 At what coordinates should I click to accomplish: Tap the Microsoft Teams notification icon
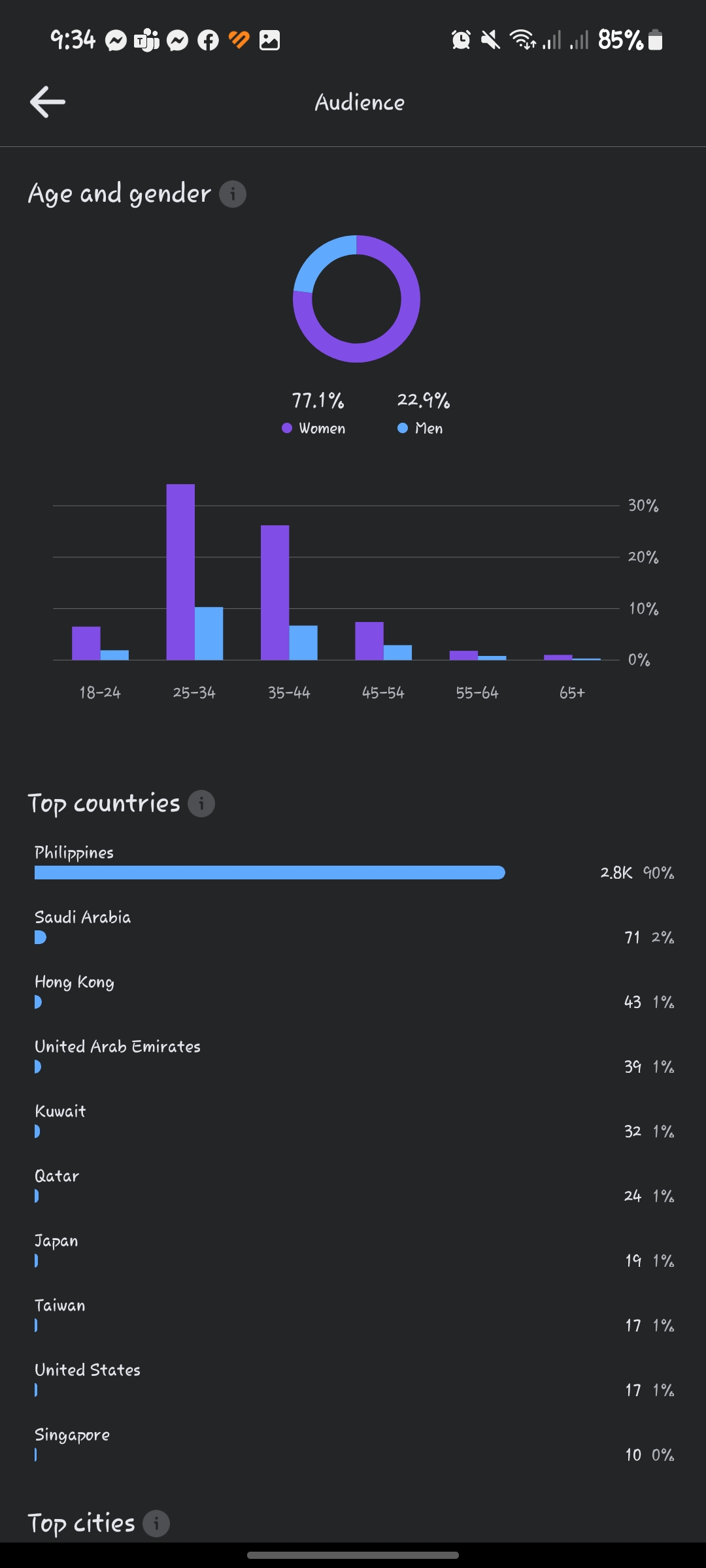pos(146,41)
